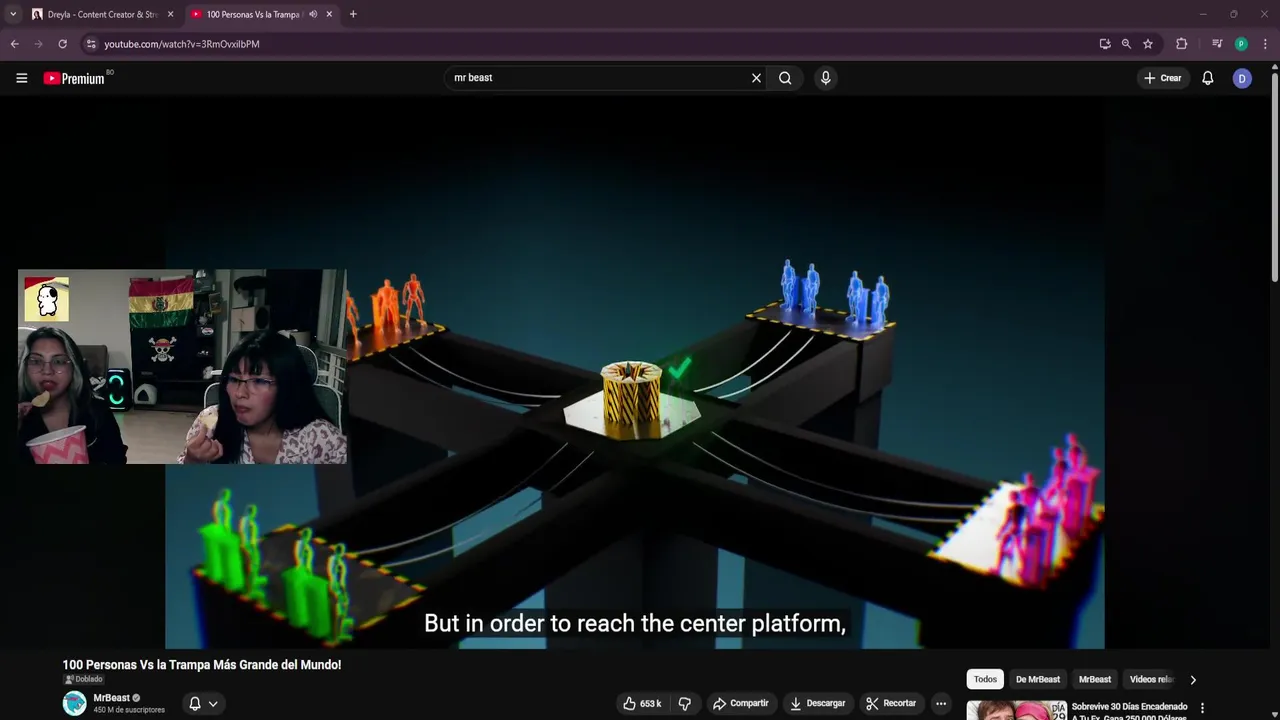Open subscription notification bell dropdown
The width and height of the screenshot is (1280, 720).
(203, 703)
